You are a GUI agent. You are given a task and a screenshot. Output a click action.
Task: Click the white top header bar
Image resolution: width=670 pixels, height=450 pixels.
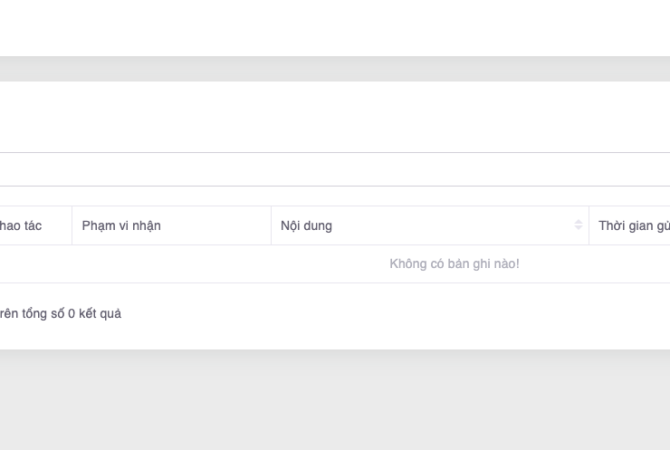click(x=335, y=27)
